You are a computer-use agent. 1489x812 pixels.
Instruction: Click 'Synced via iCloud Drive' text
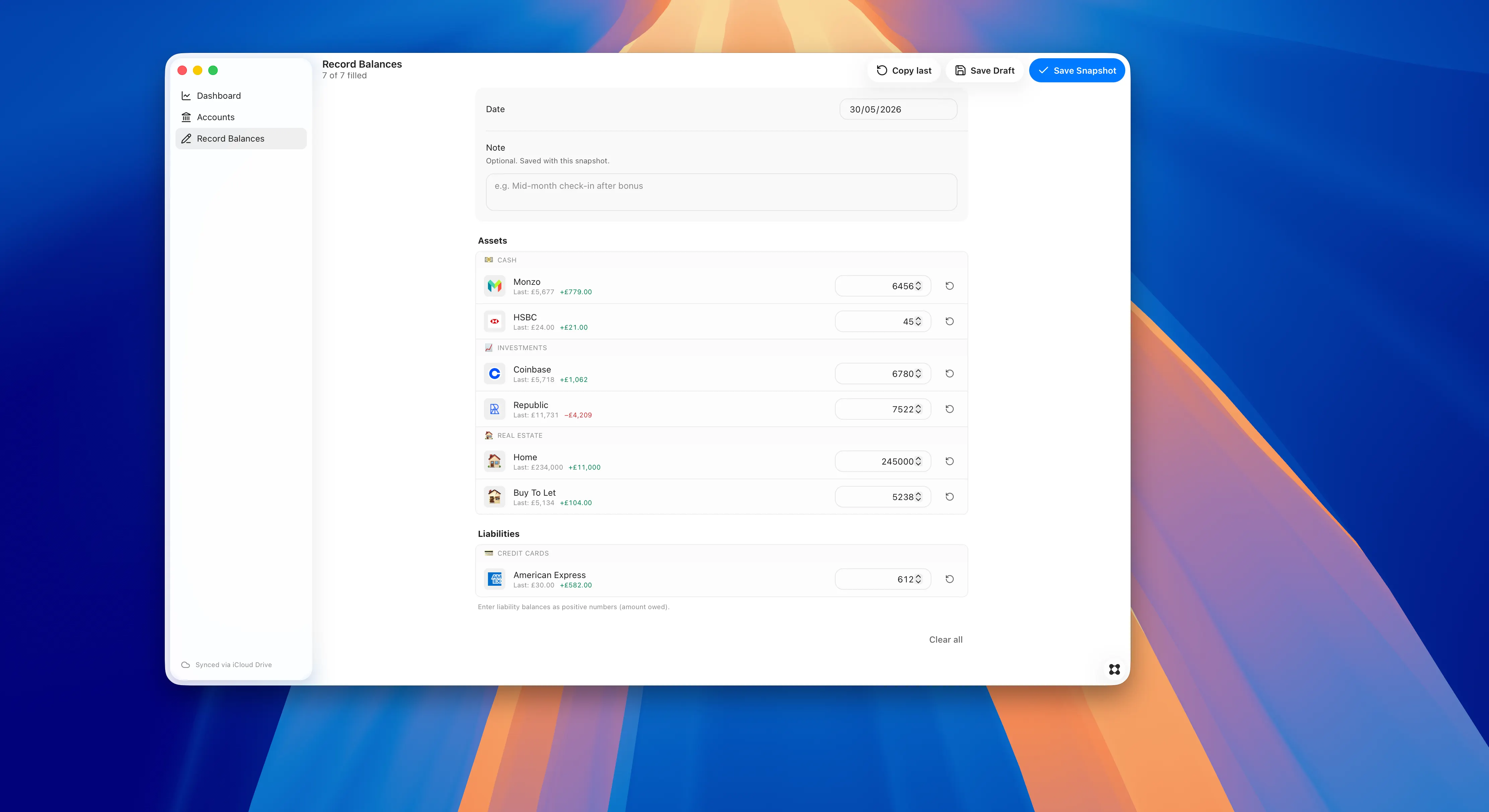233,665
